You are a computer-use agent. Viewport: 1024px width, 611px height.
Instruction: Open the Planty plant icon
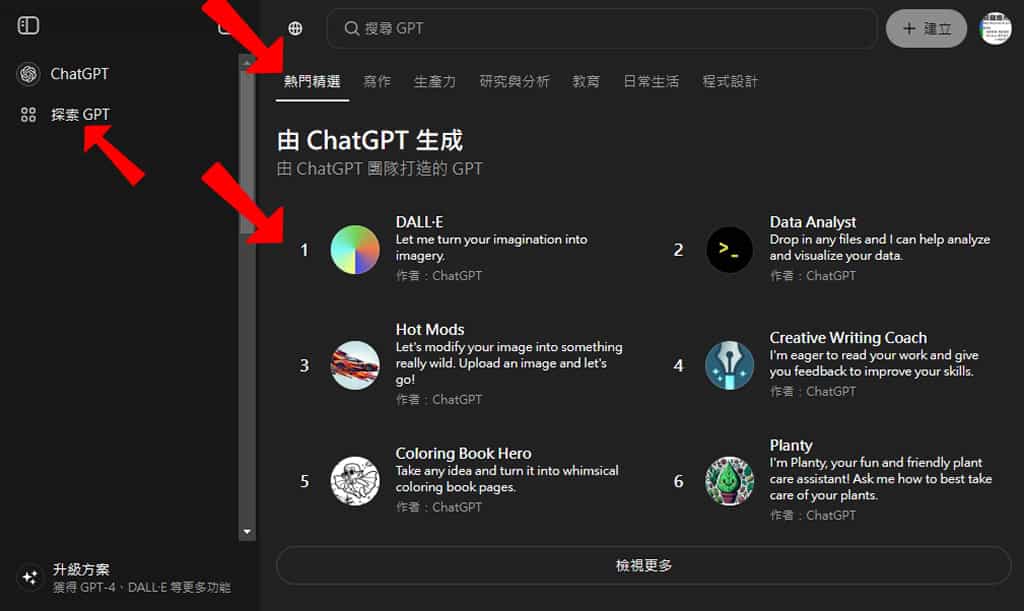tap(729, 481)
